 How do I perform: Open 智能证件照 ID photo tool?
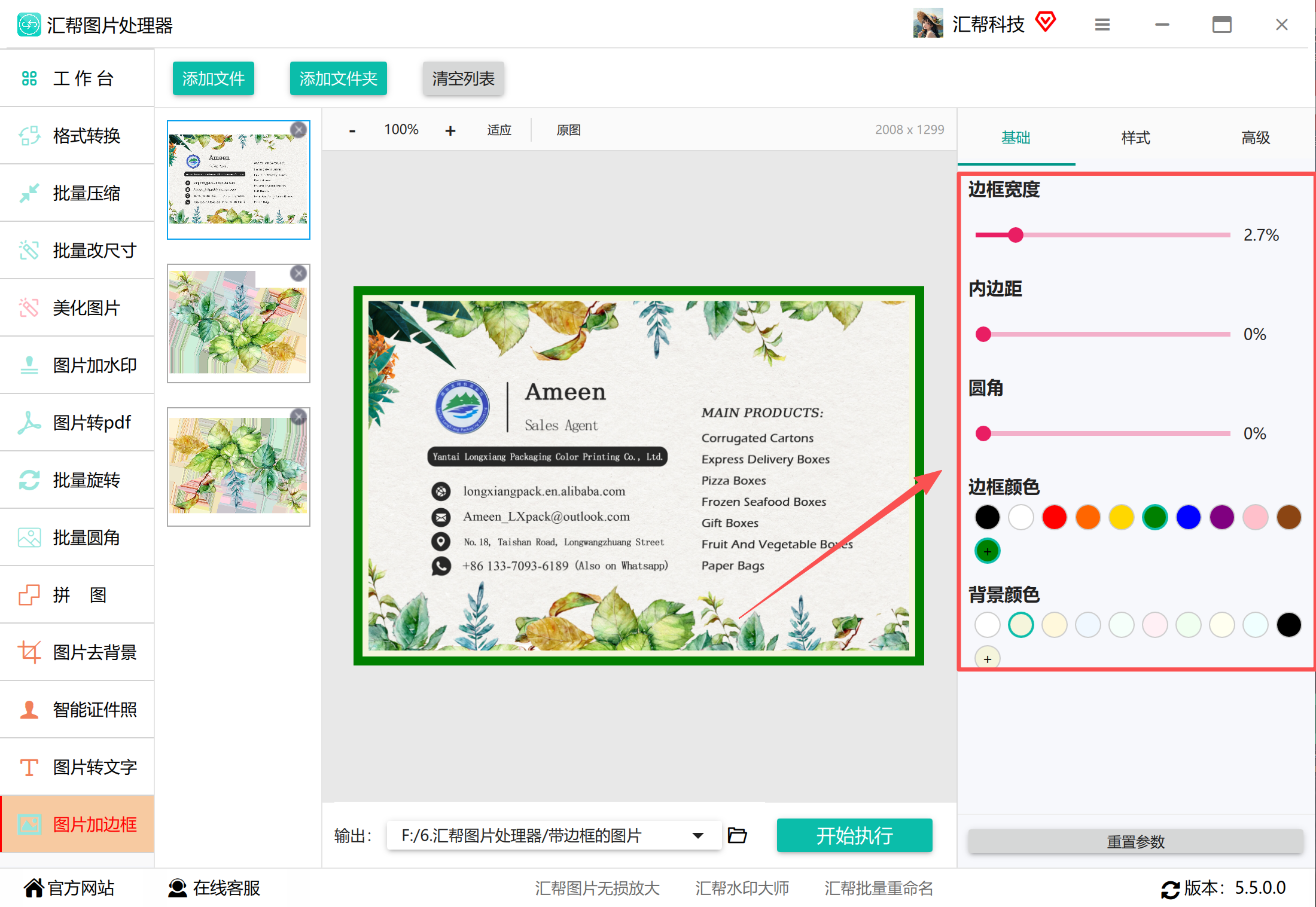tap(77, 710)
